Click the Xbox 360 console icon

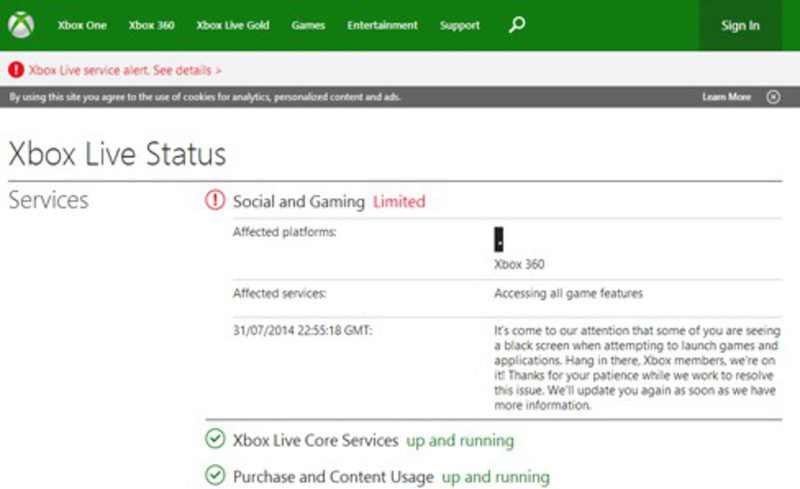498,239
